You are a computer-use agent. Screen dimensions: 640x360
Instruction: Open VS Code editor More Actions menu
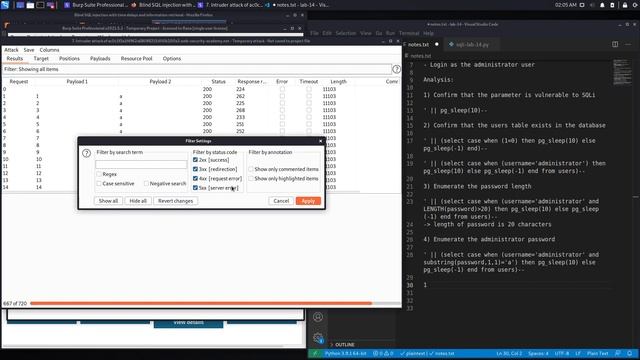[628, 44]
